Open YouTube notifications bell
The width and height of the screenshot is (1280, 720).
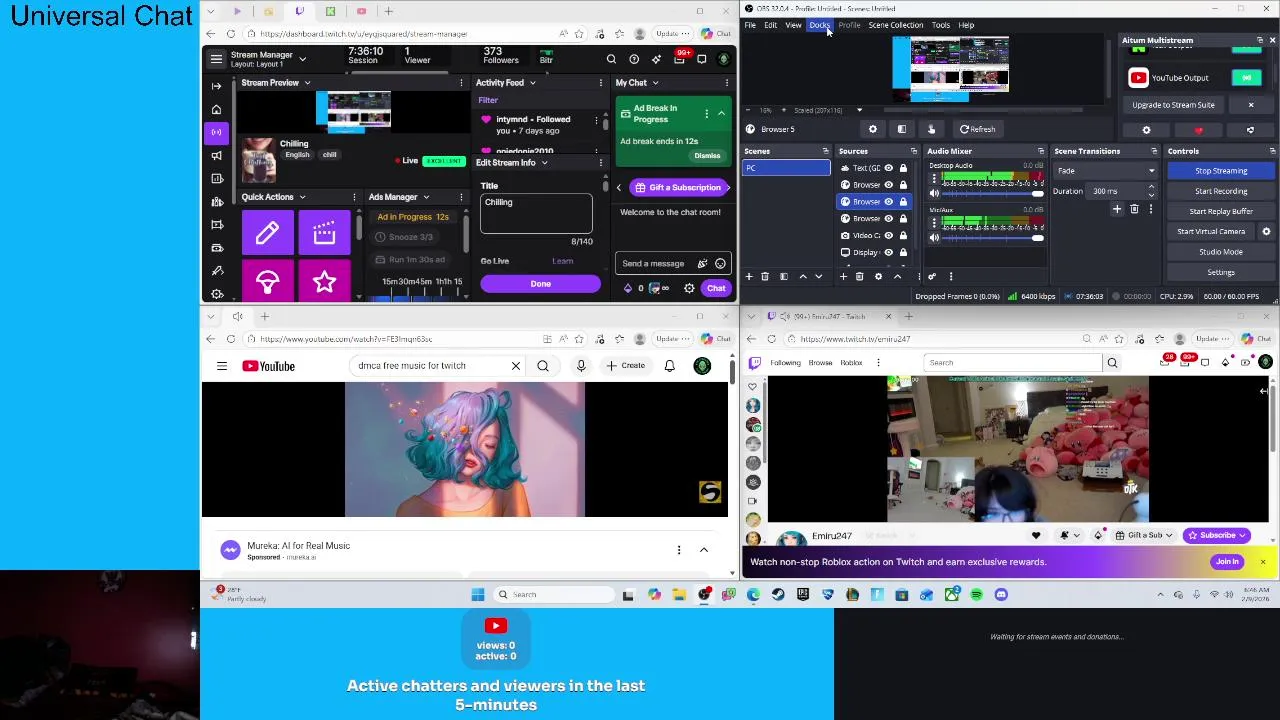point(670,366)
